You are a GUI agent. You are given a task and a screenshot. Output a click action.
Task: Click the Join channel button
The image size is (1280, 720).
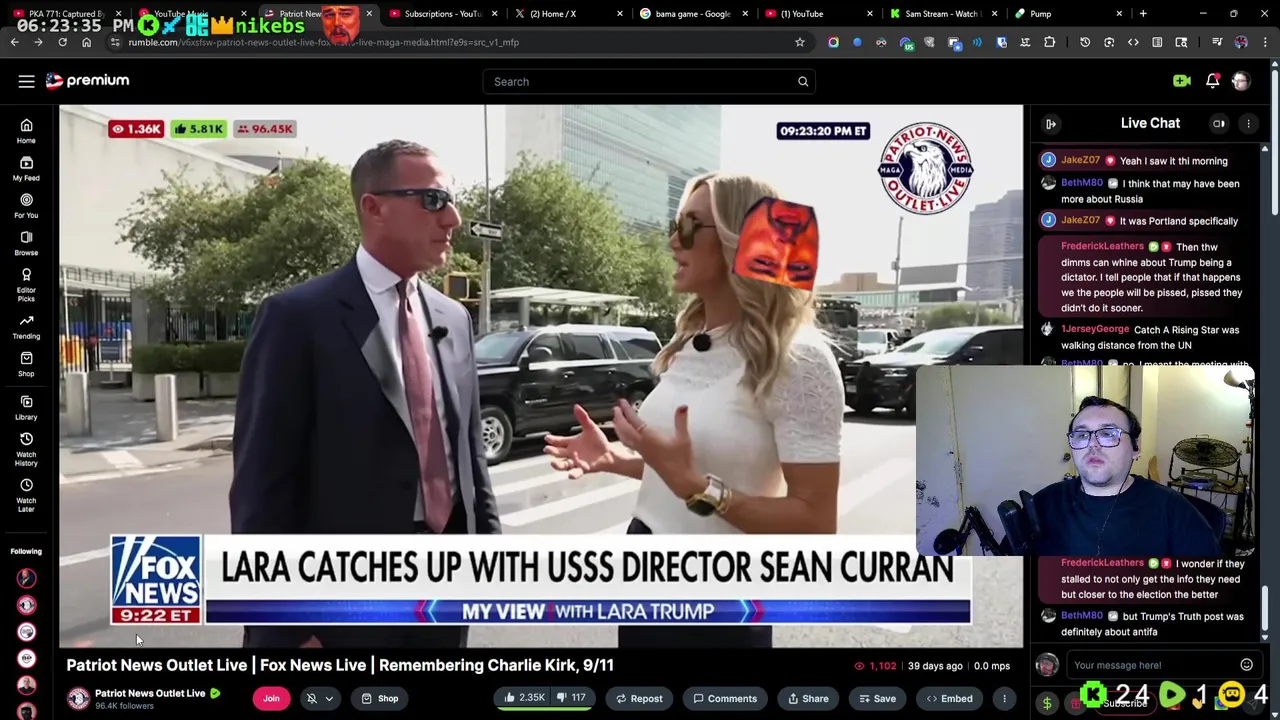271,699
